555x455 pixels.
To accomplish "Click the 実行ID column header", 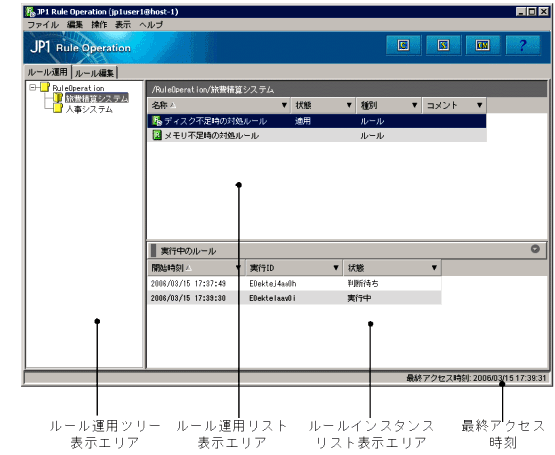I will (294, 268).
